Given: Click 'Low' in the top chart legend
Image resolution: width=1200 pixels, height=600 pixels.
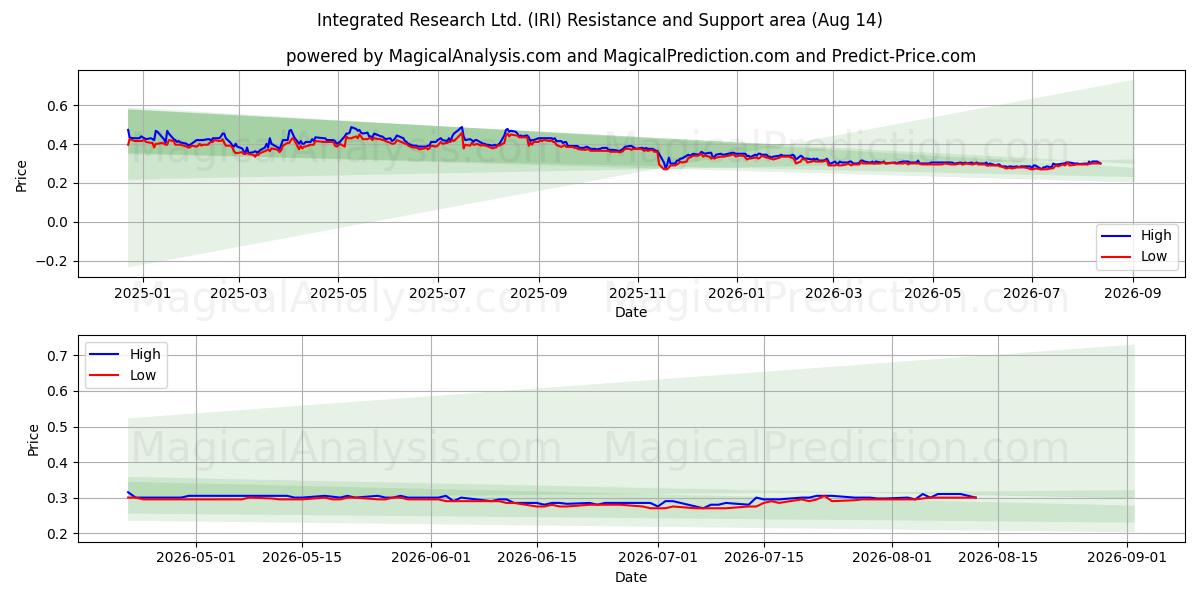Looking at the screenshot, I should (x=1154, y=256).
